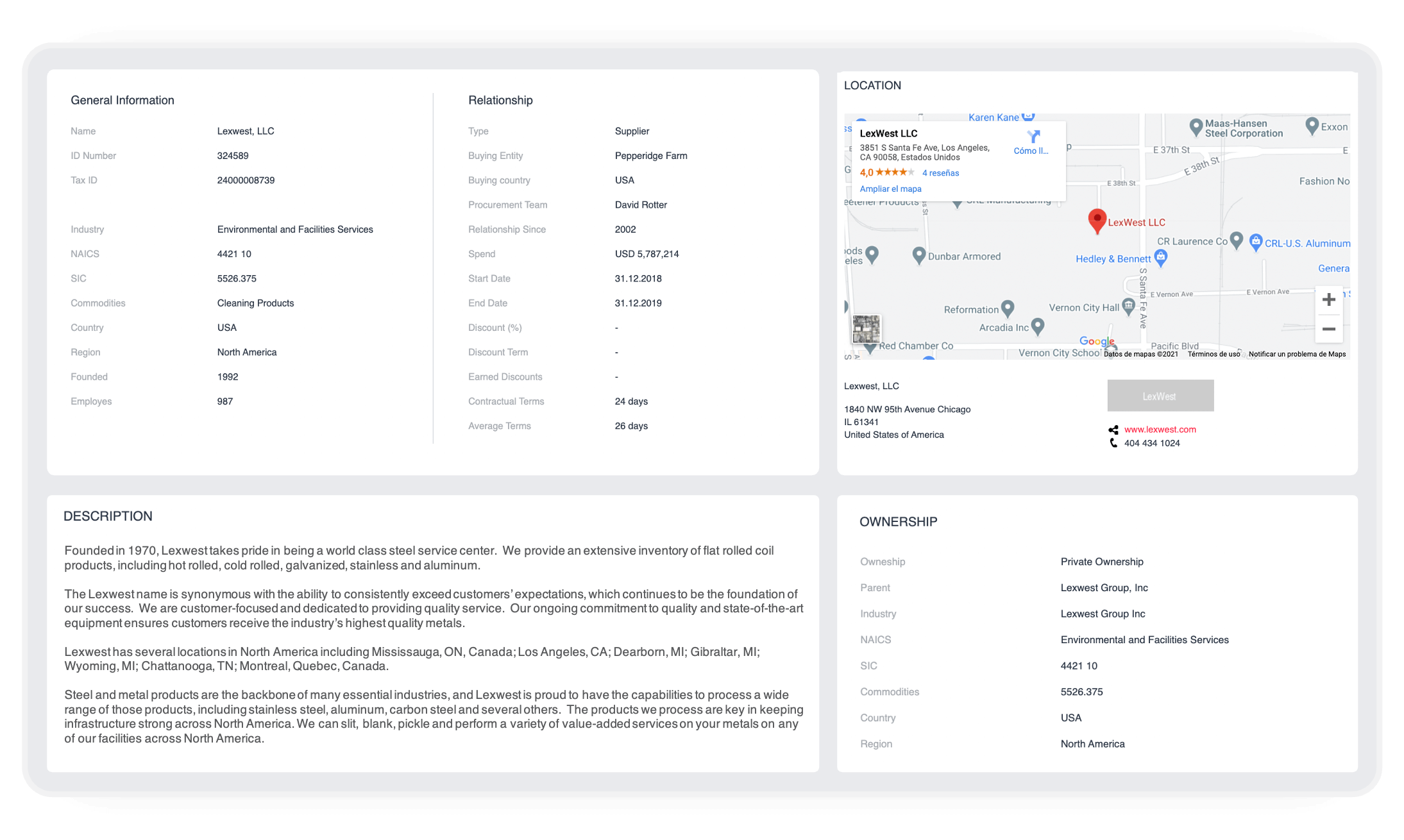Click the directions arrow icon next to Cómo ll...
The height and width of the screenshot is (840, 1404).
[1033, 137]
